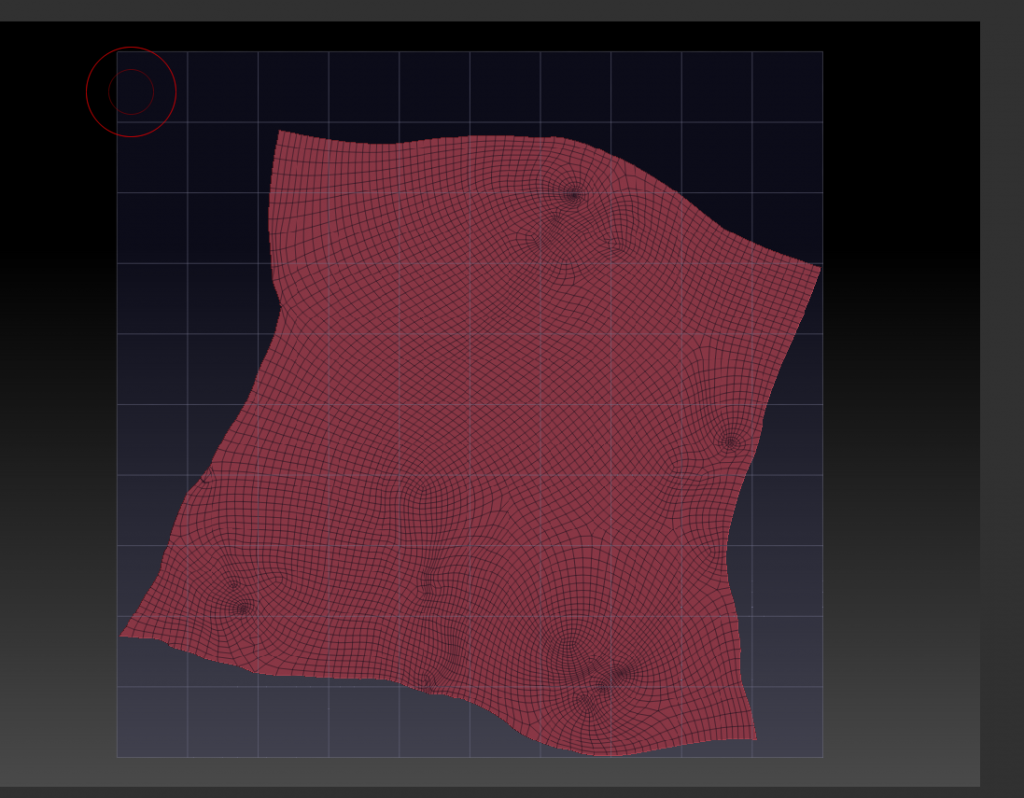This screenshot has height=798, width=1024.
Task: Select the spiral pole near the mesh right edge
Action: pyautogui.click(x=731, y=440)
